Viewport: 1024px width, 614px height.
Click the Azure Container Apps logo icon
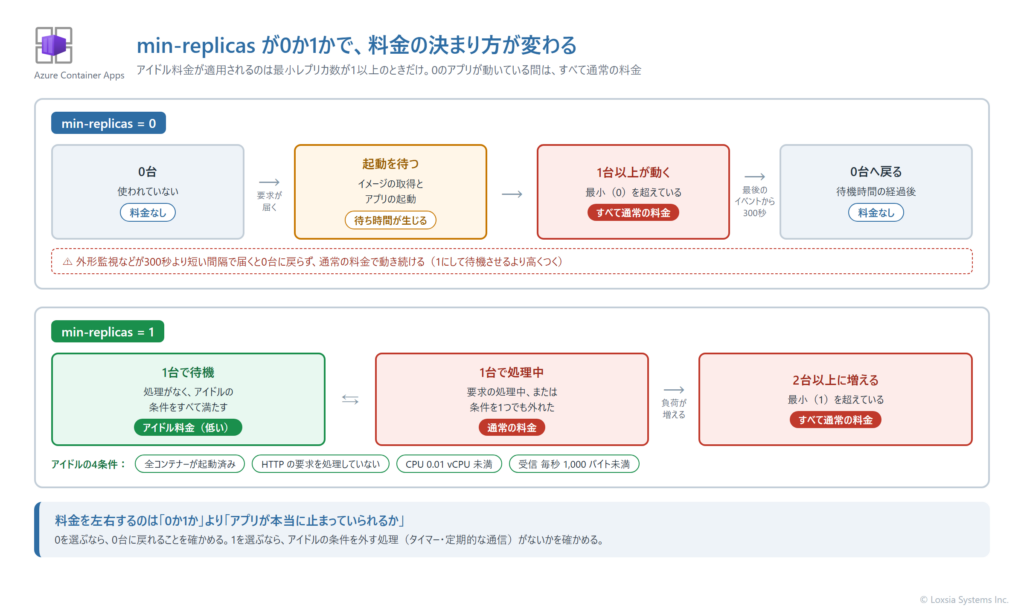[54, 45]
